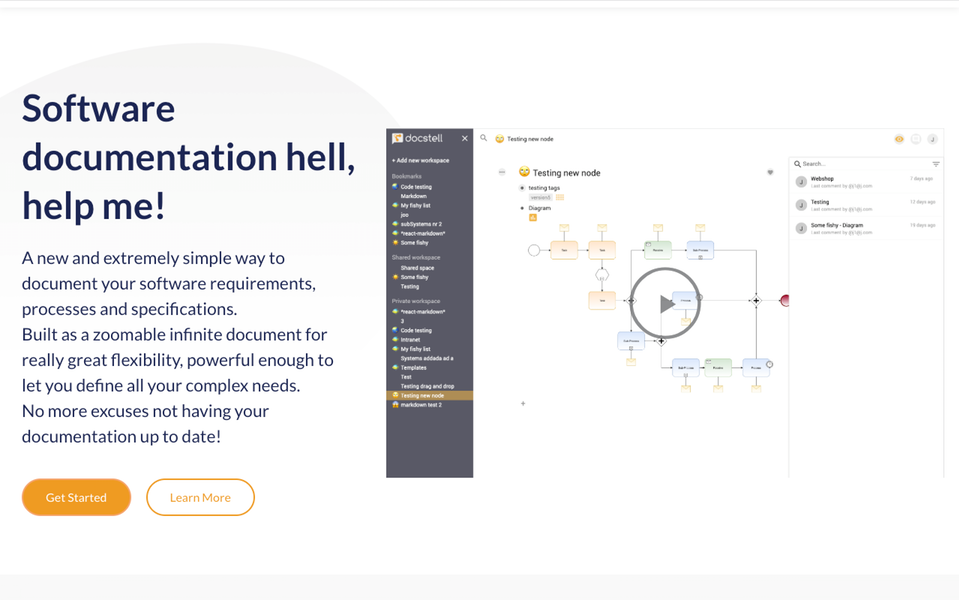959x600 pixels.
Task: Click the avatar icon on the Testing comment
Action: coord(800,205)
